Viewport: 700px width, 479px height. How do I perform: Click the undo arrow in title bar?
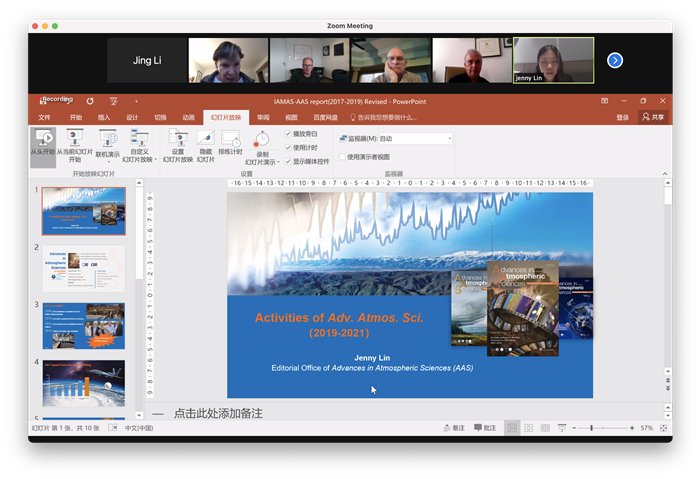[x=90, y=101]
